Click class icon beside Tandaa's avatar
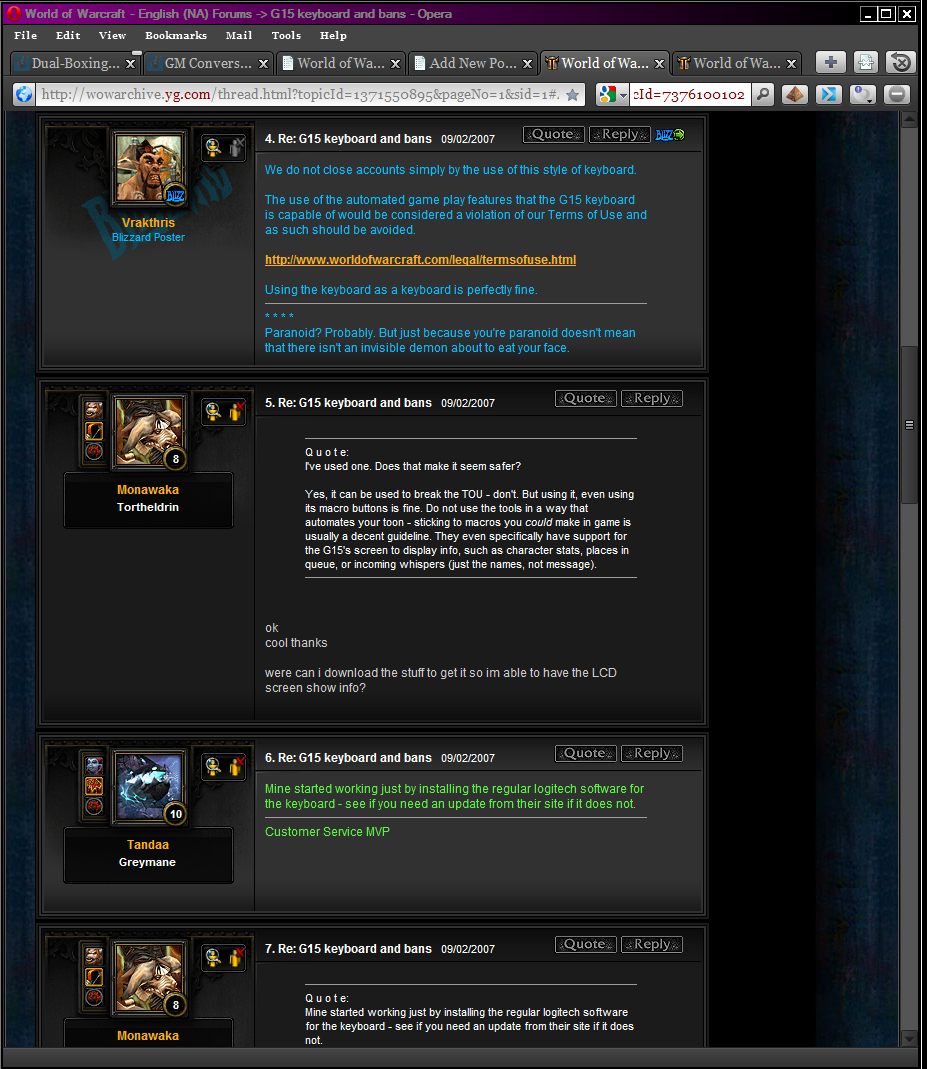Screen dimensions: 927x1069 pos(94,786)
